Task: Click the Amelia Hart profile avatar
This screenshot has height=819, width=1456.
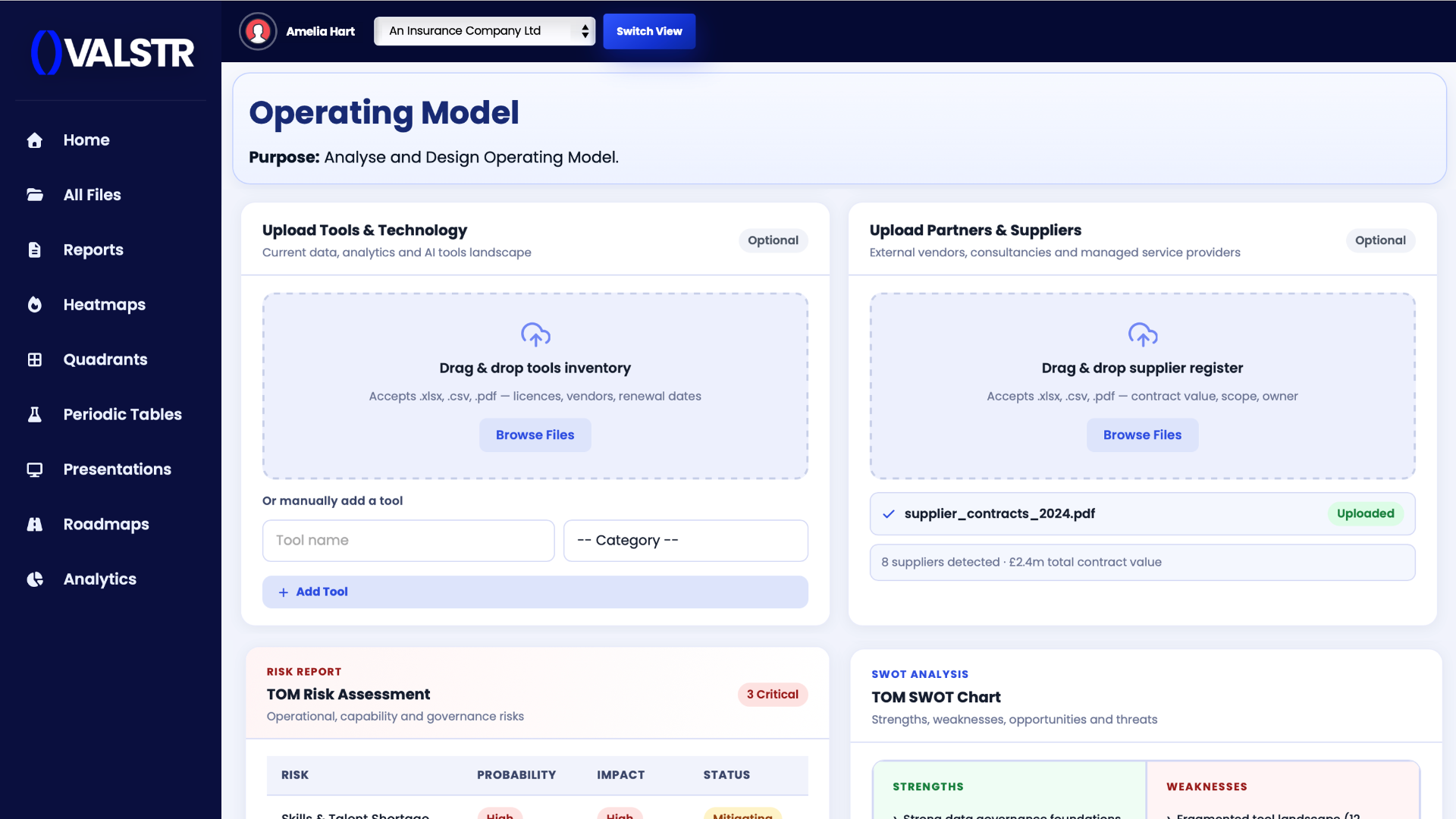Action: coord(258,31)
